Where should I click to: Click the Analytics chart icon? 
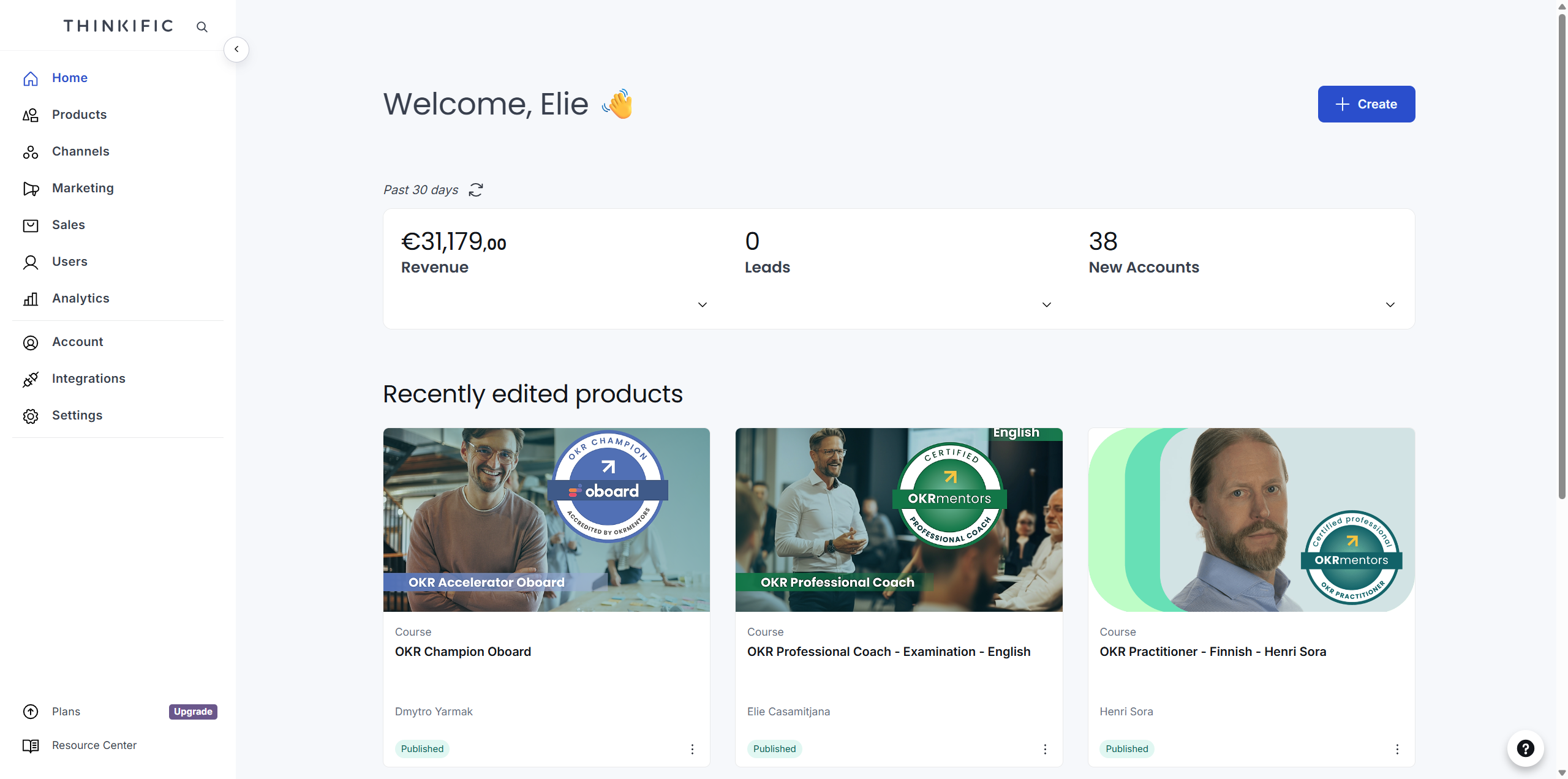coord(31,298)
